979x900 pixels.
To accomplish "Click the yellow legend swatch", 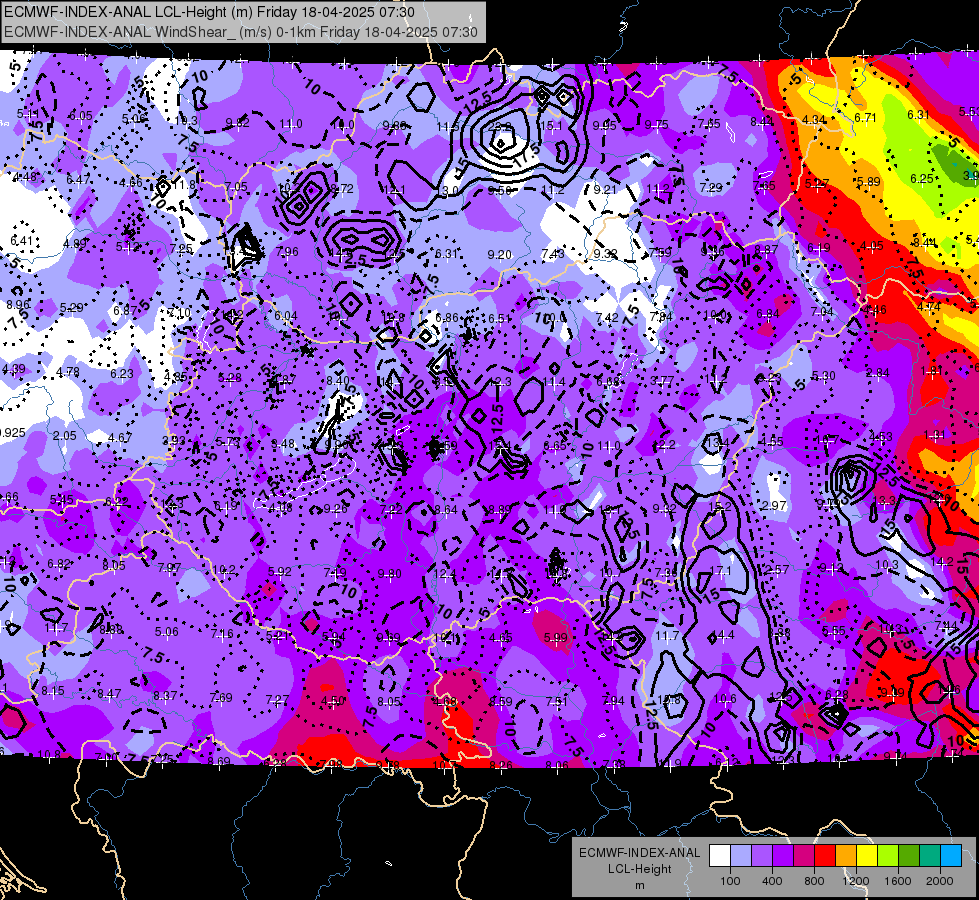I will click(x=867, y=856).
